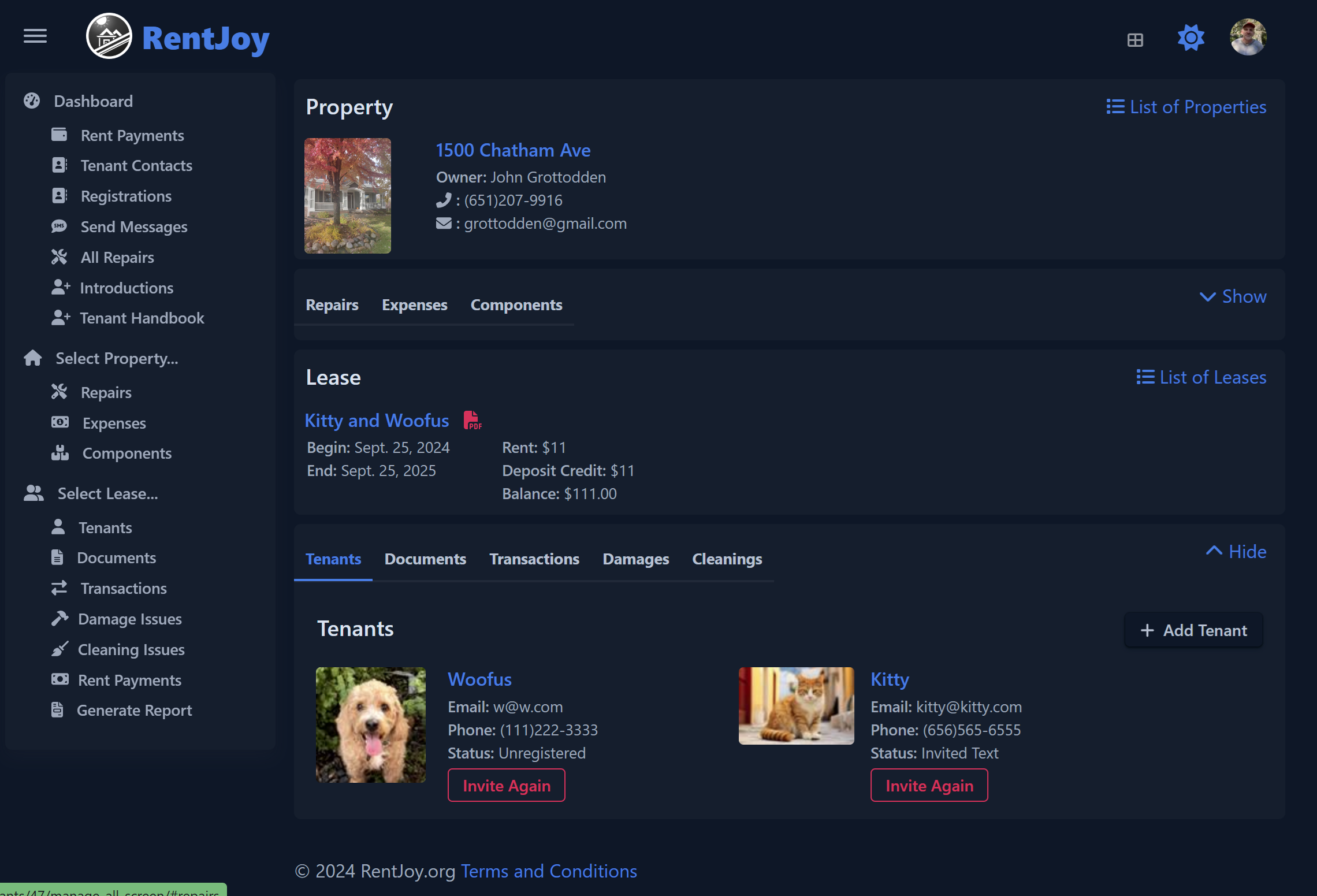Collapse the lease section with Hide
The image size is (1317, 896).
tap(1237, 552)
